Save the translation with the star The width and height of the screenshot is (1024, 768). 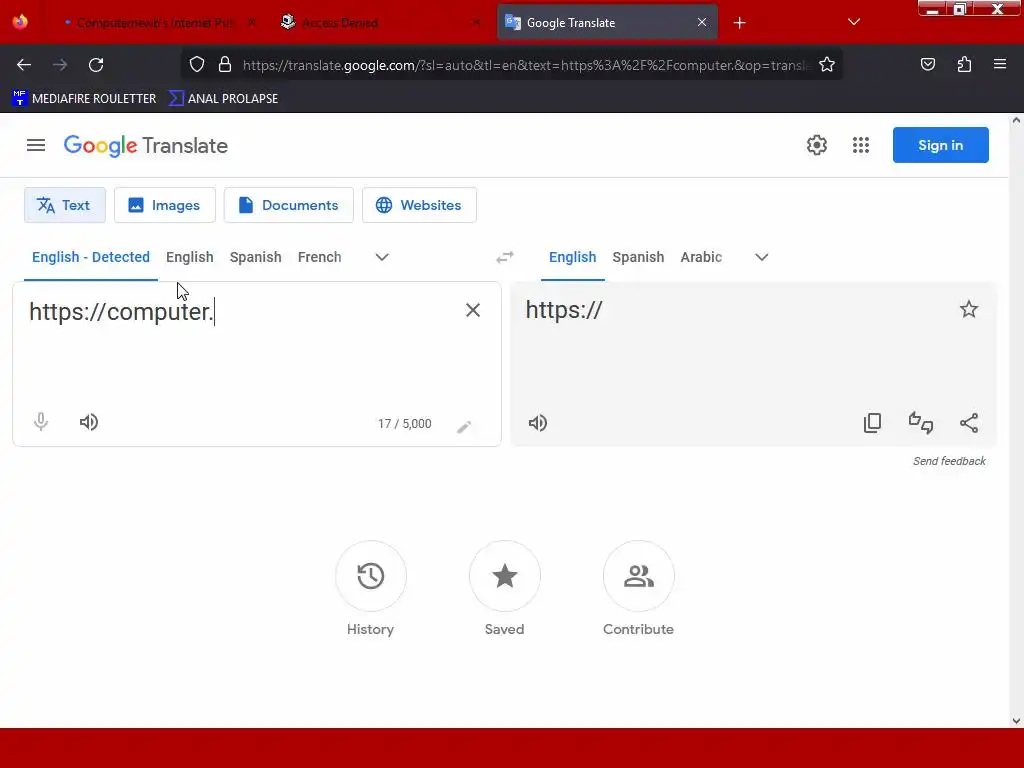coord(968,309)
